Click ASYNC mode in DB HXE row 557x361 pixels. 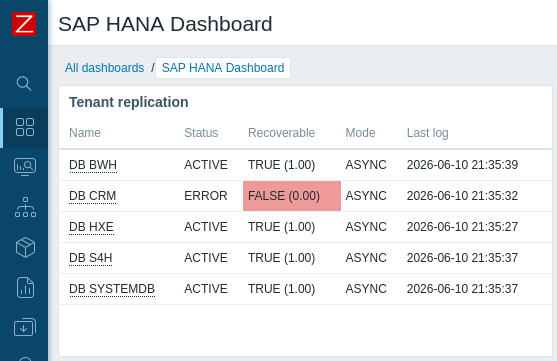coord(366,227)
